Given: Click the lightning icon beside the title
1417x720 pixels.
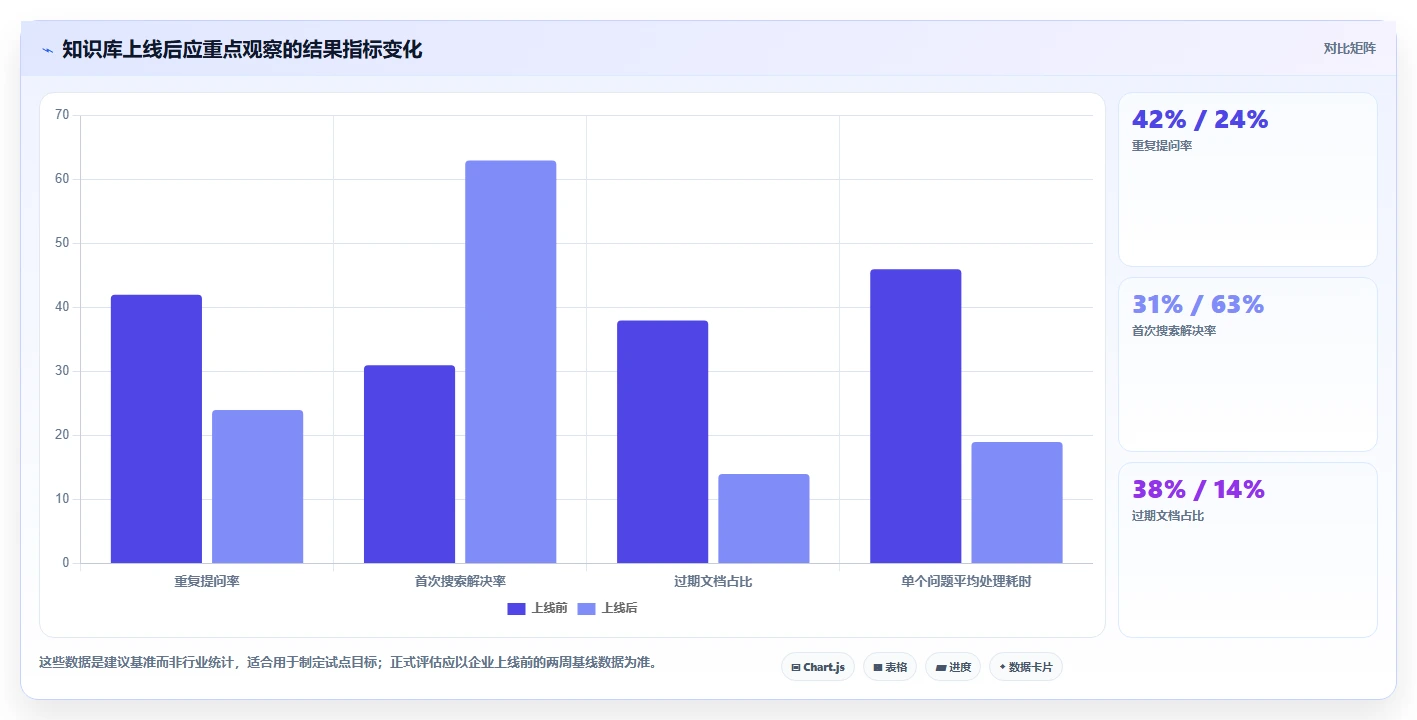Looking at the screenshot, I should click(x=47, y=50).
